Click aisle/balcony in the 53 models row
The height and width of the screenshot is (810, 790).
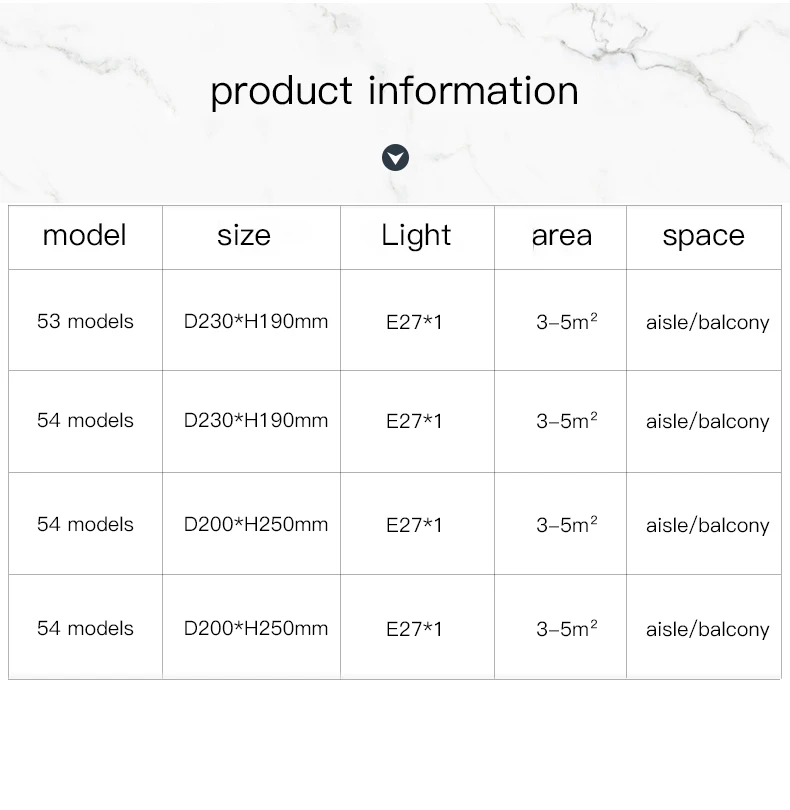click(707, 323)
